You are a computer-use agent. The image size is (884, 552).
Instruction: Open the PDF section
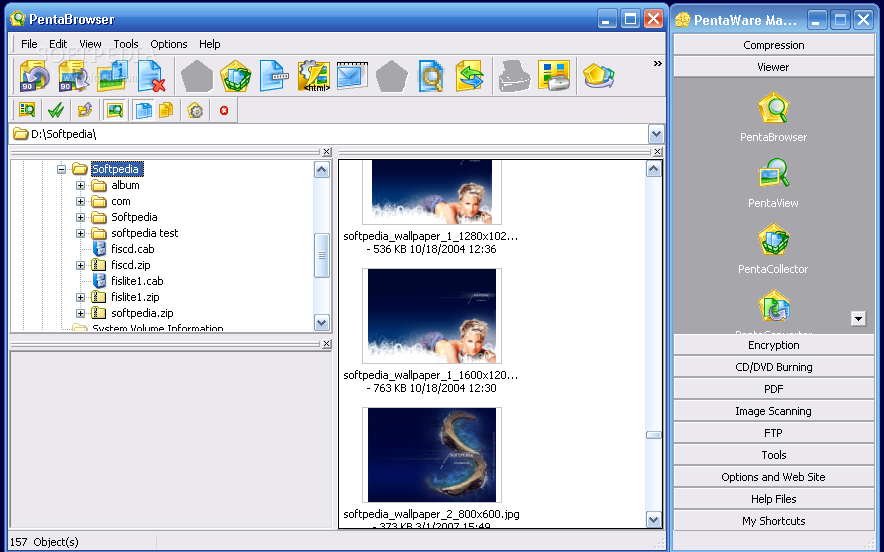click(774, 389)
